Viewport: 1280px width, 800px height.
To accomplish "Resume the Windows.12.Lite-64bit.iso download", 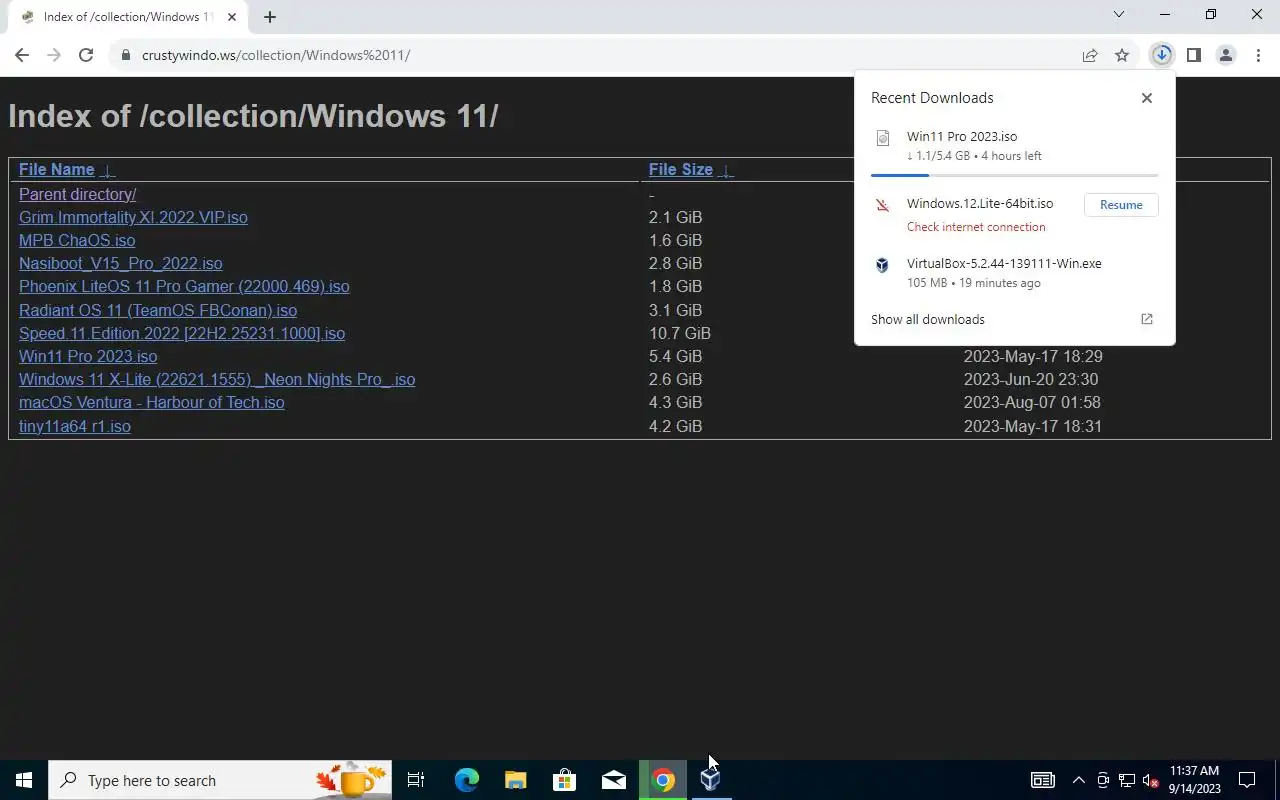I will [1121, 205].
